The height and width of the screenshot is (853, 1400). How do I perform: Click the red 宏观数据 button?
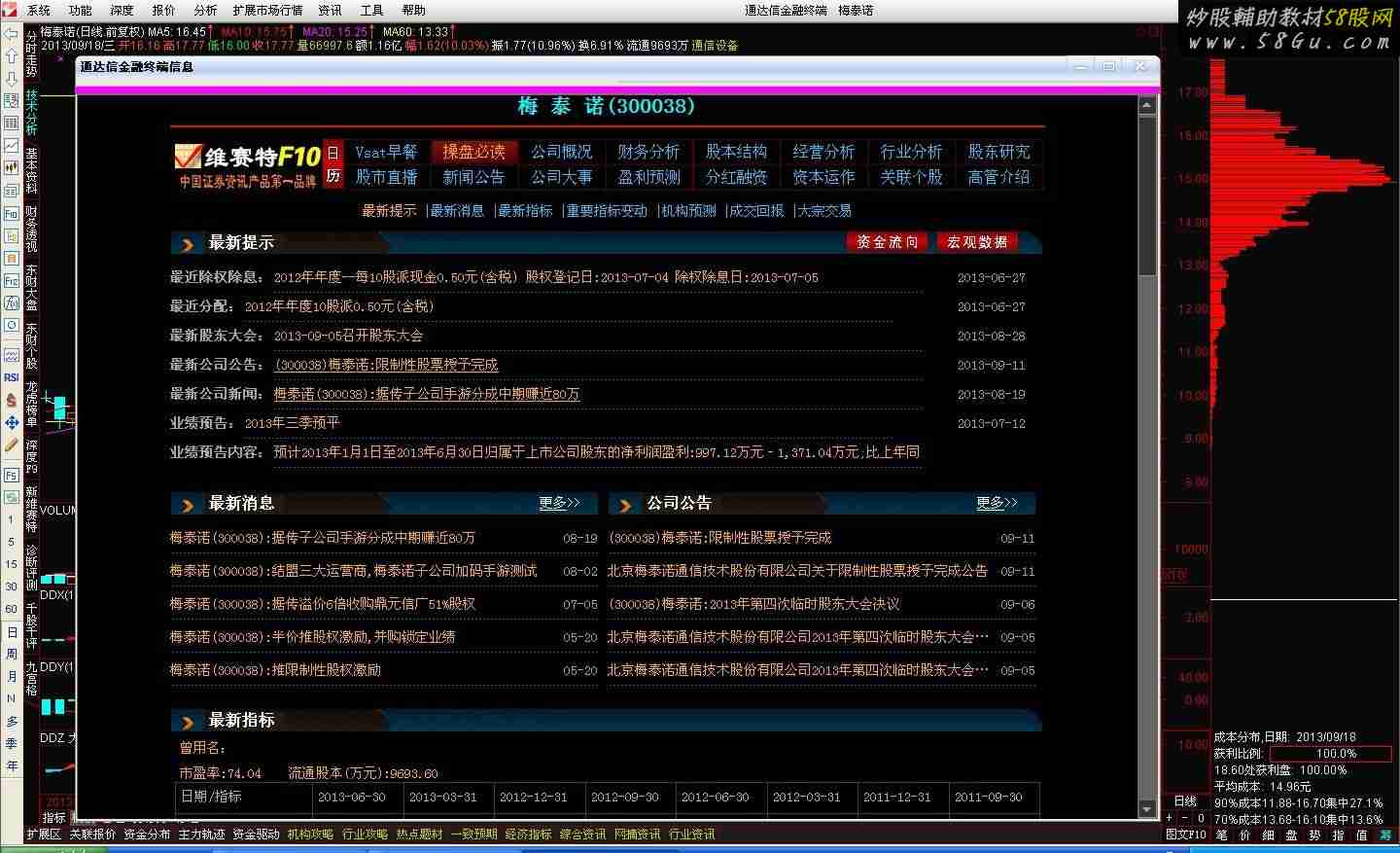pos(977,242)
